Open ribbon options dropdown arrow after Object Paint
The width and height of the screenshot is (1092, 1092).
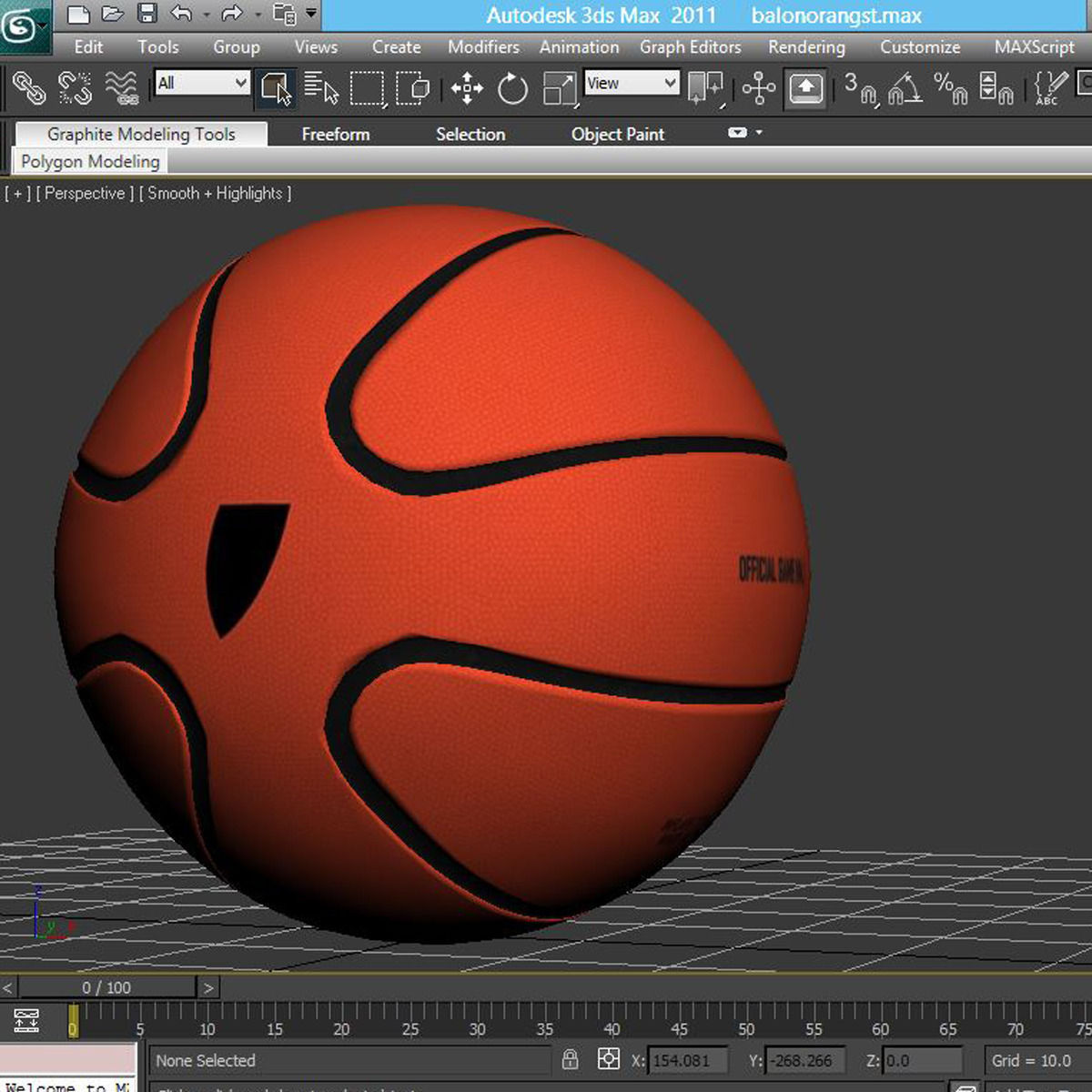click(x=759, y=133)
